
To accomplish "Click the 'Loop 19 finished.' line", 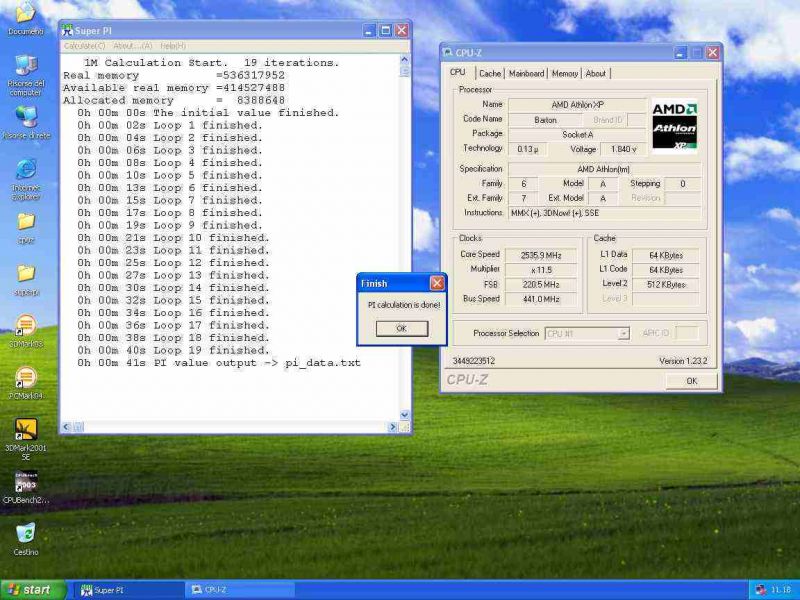I will click(173, 351).
